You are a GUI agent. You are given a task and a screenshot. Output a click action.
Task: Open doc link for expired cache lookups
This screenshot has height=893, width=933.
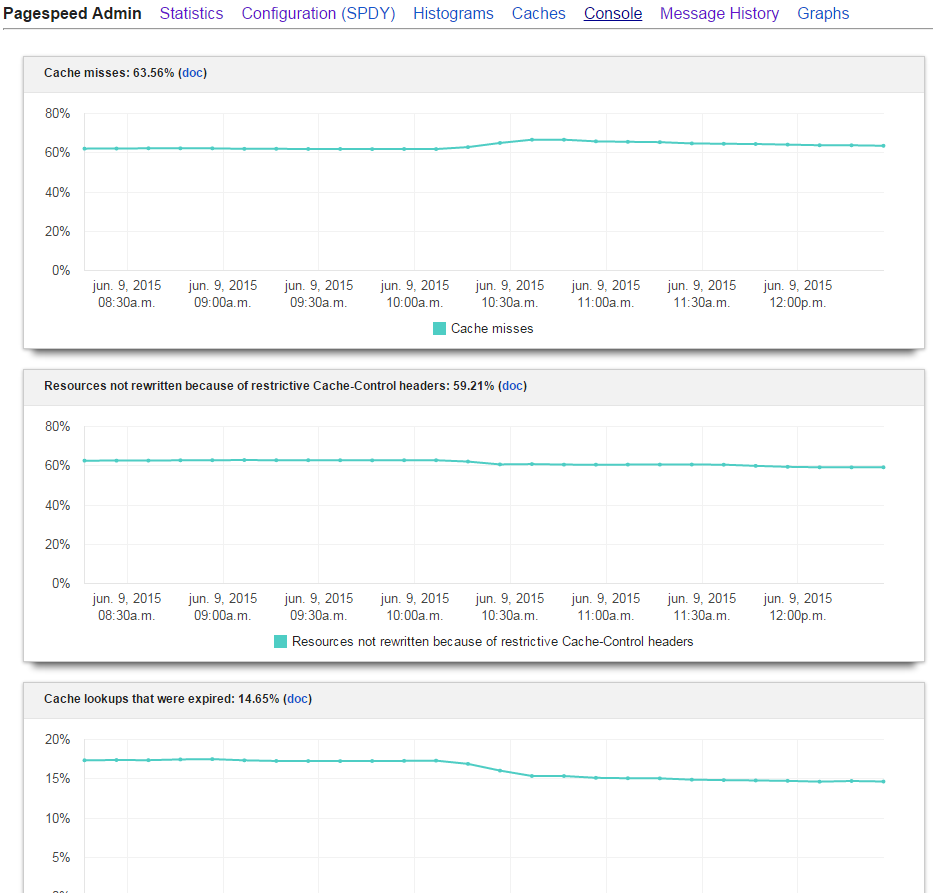click(297, 698)
